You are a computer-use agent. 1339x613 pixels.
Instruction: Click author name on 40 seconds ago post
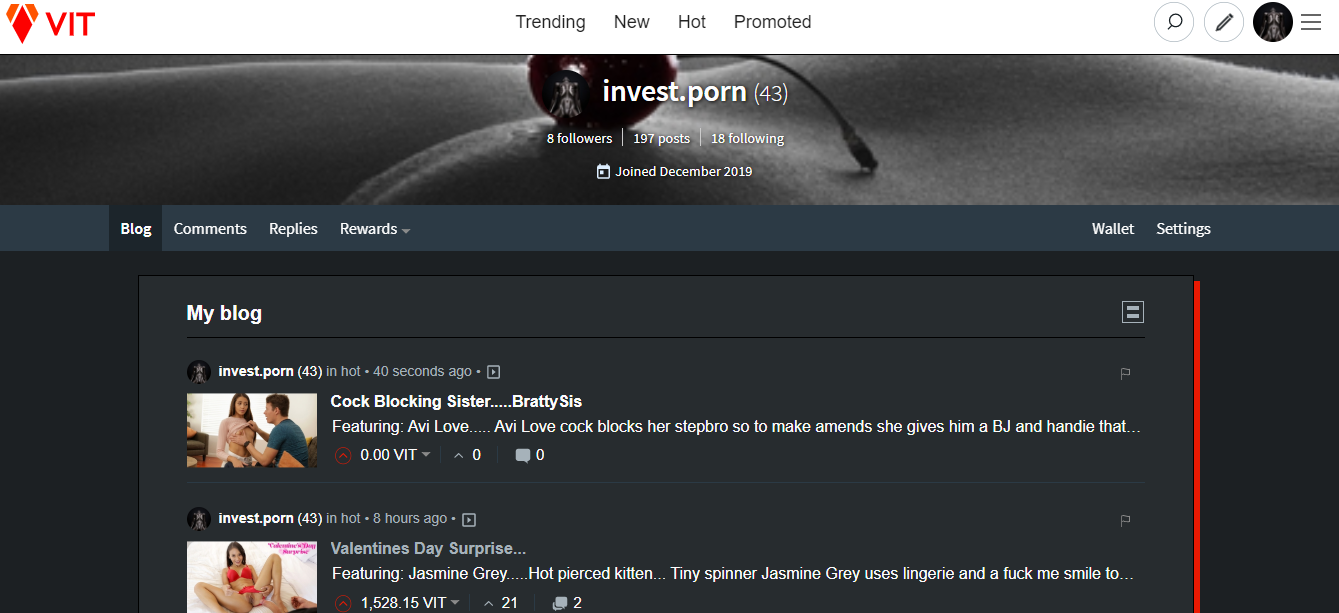pyautogui.click(x=256, y=371)
